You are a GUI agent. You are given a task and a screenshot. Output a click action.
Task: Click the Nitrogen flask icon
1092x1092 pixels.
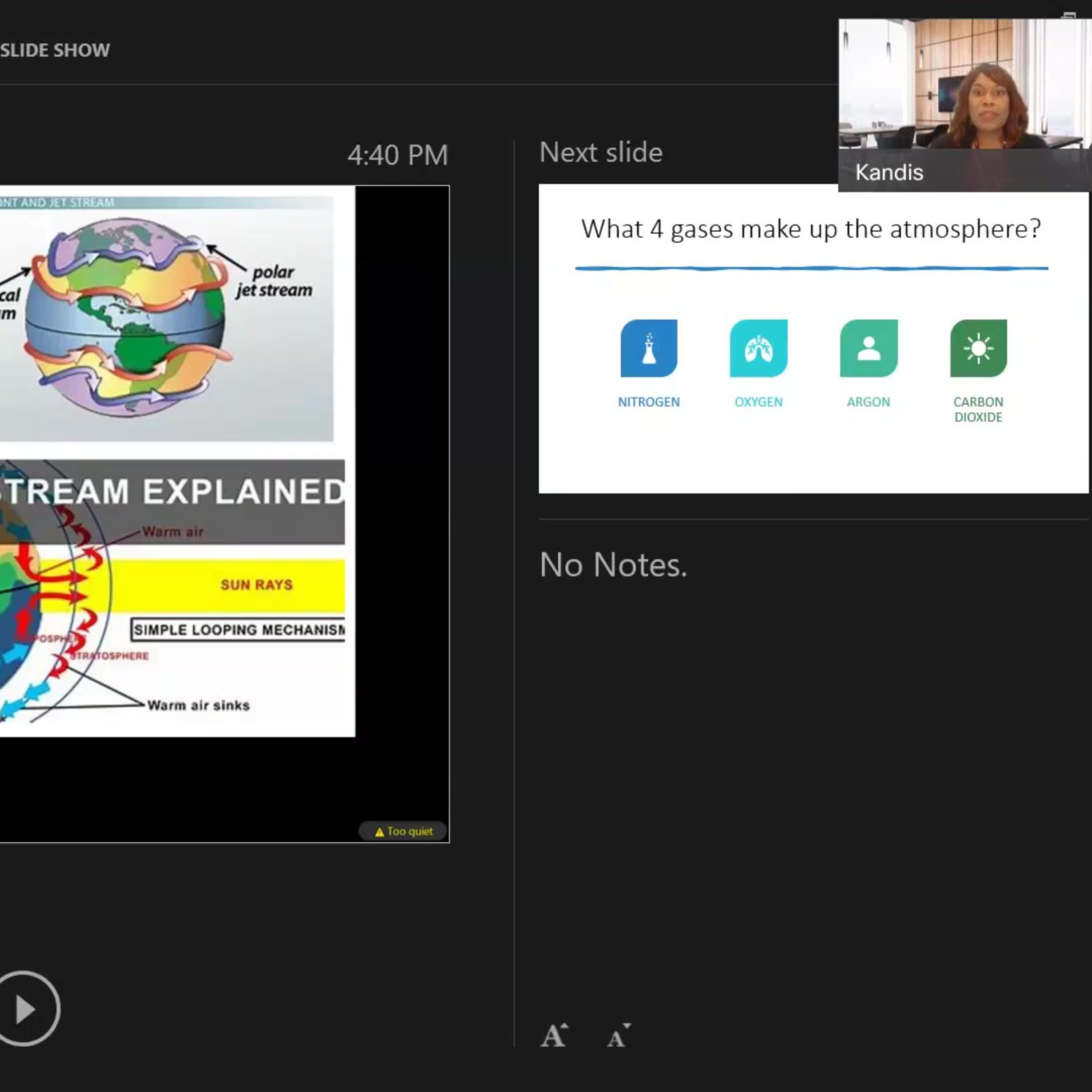coord(649,348)
